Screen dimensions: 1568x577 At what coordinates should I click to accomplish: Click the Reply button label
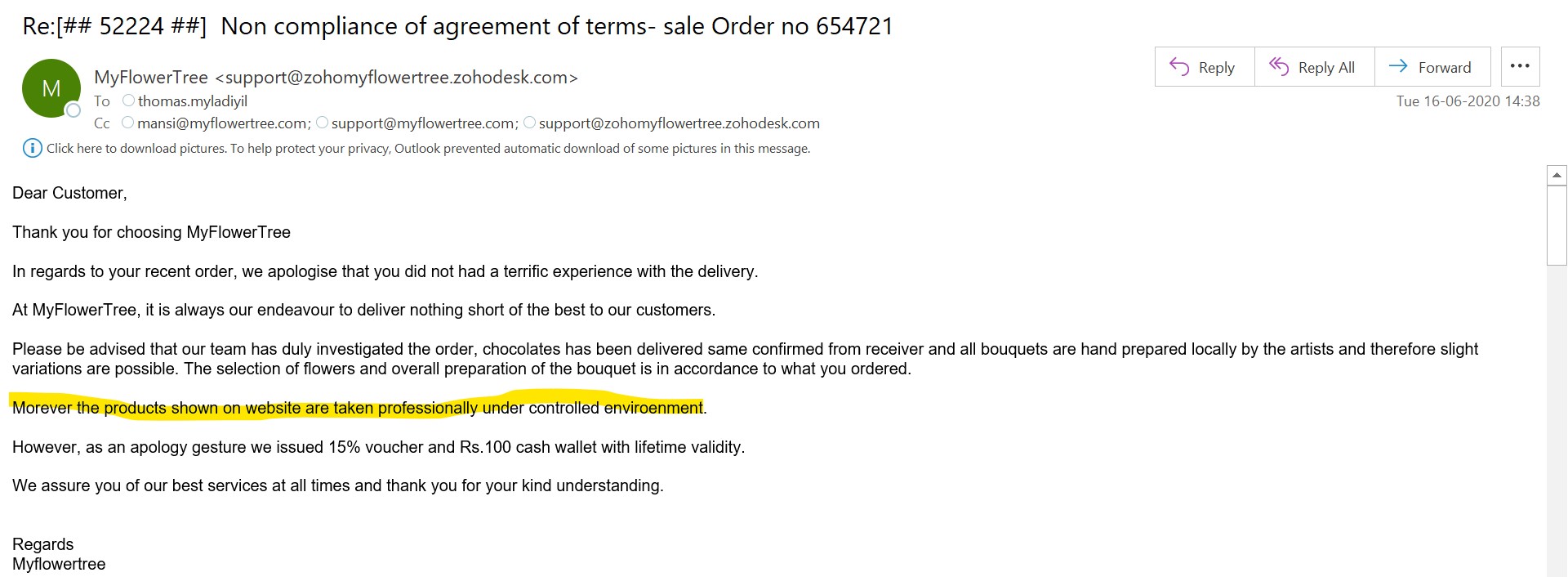(x=1216, y=68)
